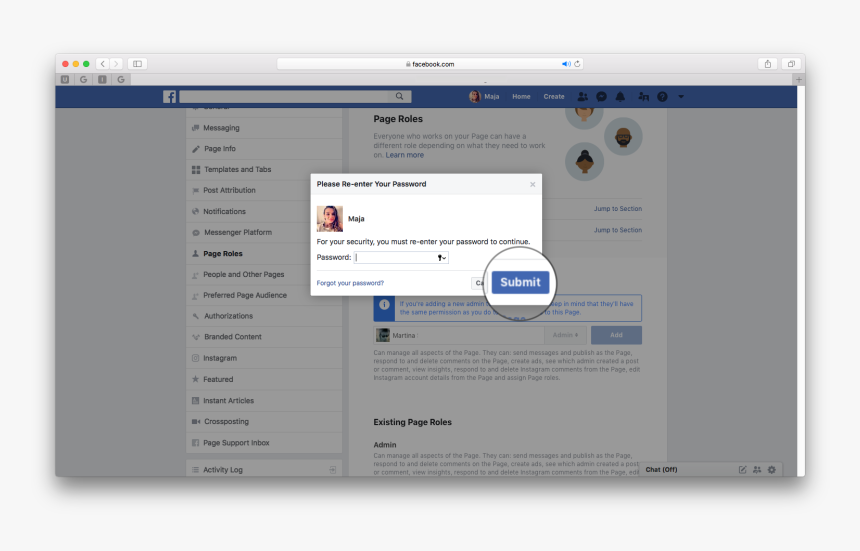Follow the Learn more link

point(404,155)
